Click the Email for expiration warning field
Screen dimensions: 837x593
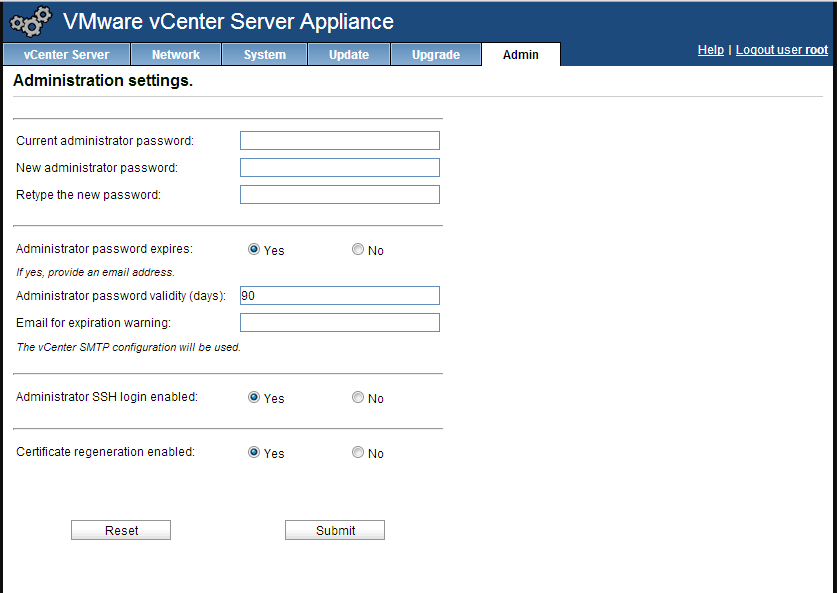340,322
